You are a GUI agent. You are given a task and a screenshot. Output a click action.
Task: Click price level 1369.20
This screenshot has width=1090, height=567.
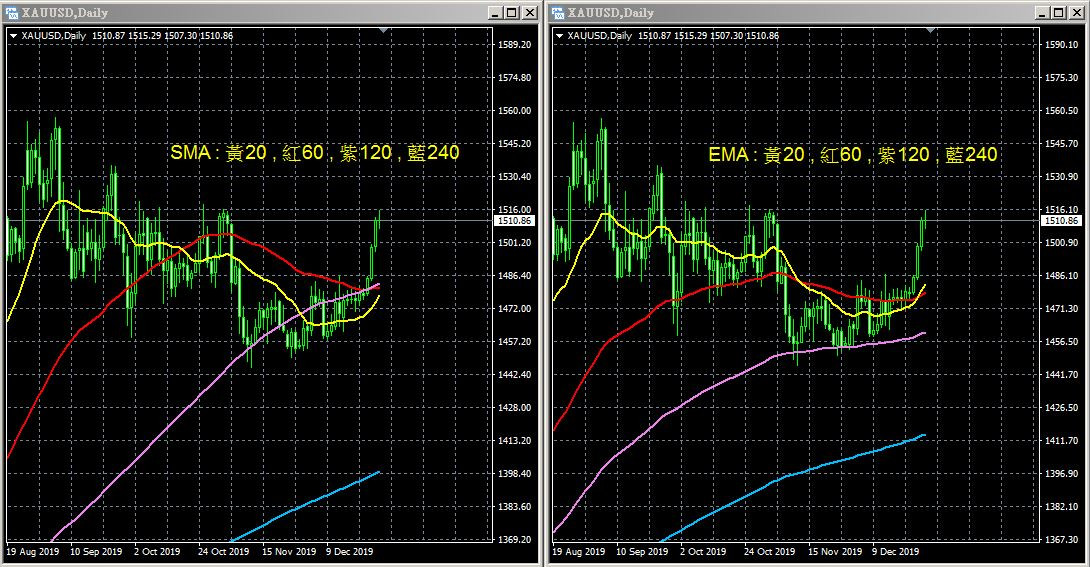pos(514,540)
